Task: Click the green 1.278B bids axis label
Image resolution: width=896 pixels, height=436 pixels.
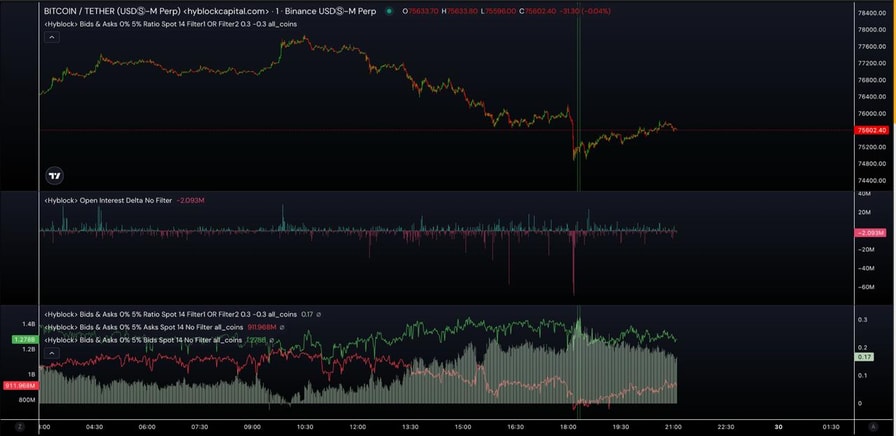Action: pos(23,340)
